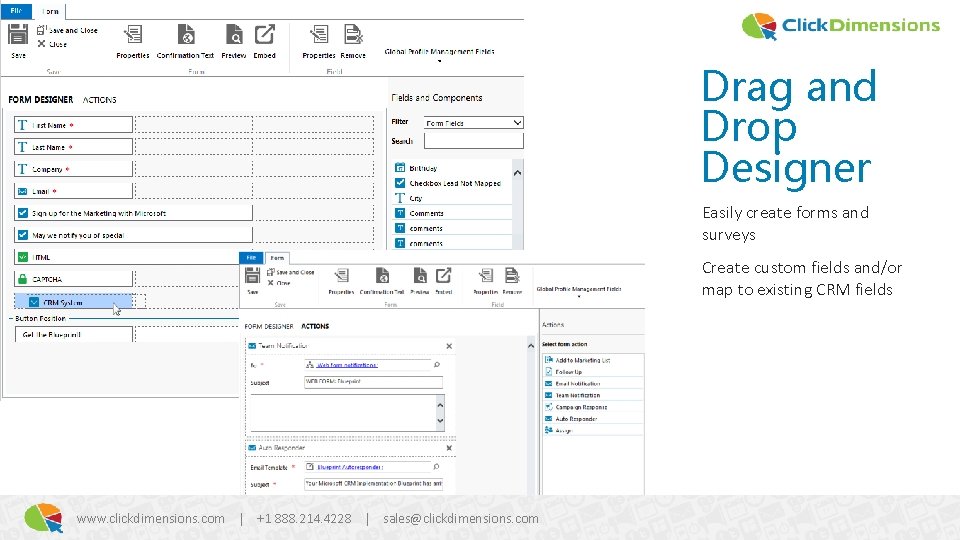Select Add to Marketing List action

(593, 360)
